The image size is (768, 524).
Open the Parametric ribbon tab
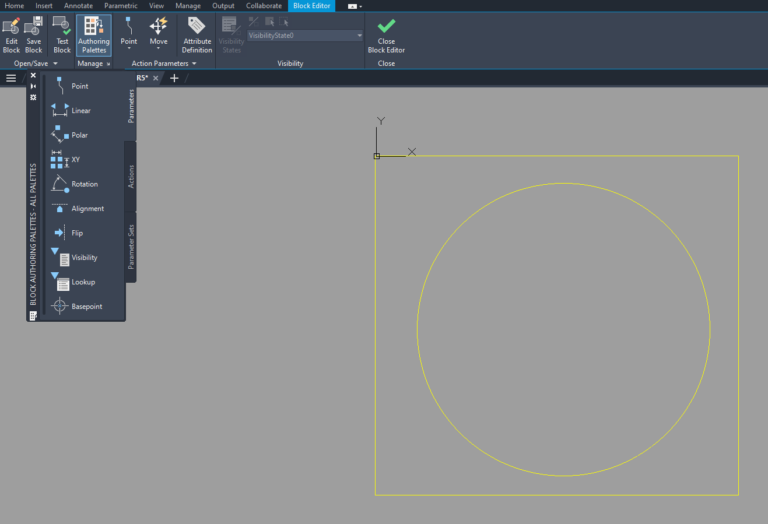[x=120, y=6]
